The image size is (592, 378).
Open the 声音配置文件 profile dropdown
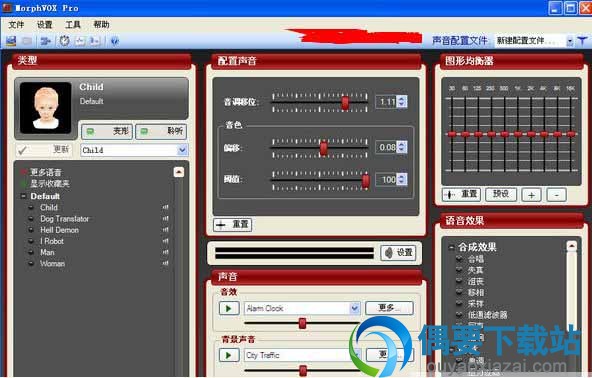(569, 41)
